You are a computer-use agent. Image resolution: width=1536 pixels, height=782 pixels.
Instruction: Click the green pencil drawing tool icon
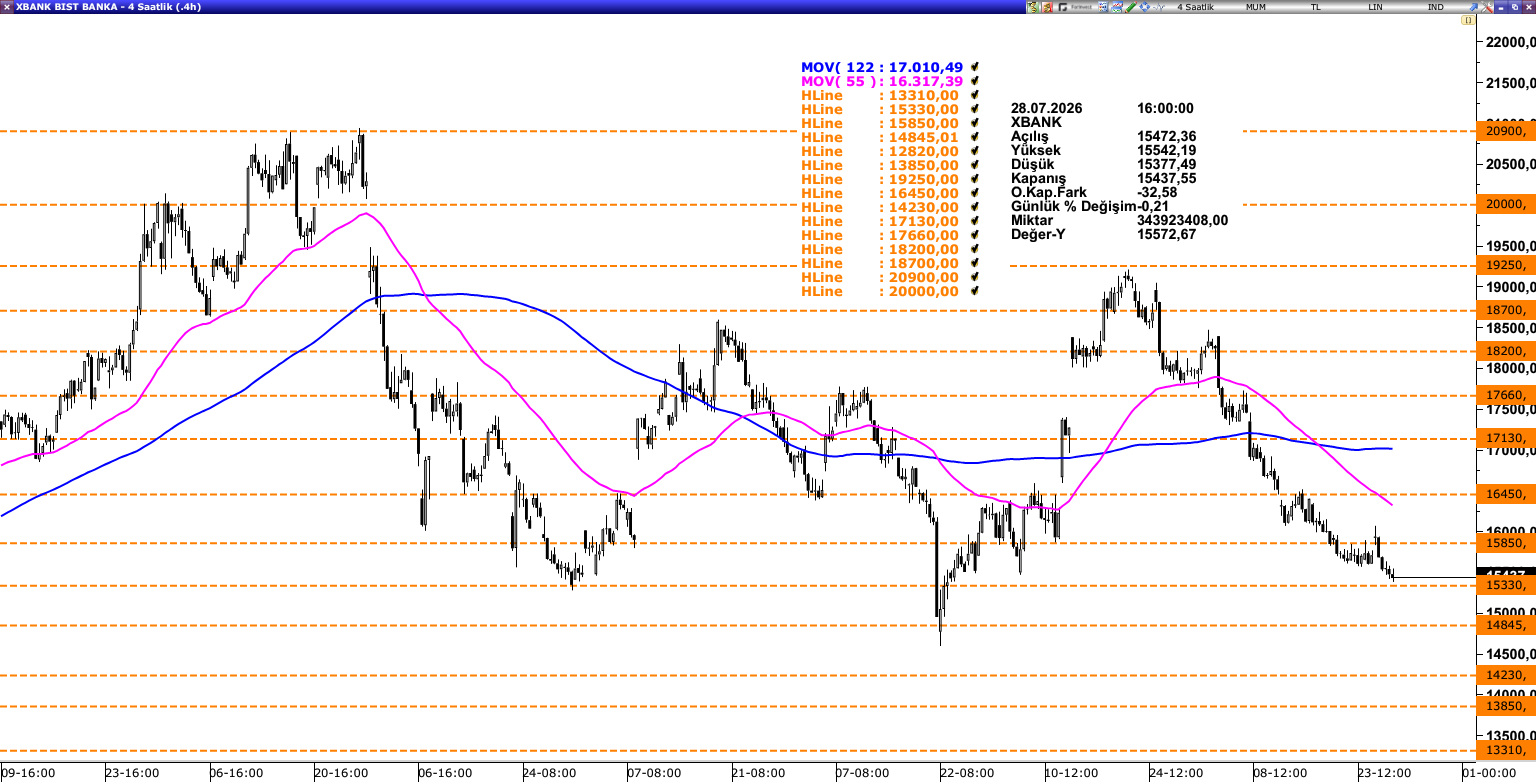1131,7
